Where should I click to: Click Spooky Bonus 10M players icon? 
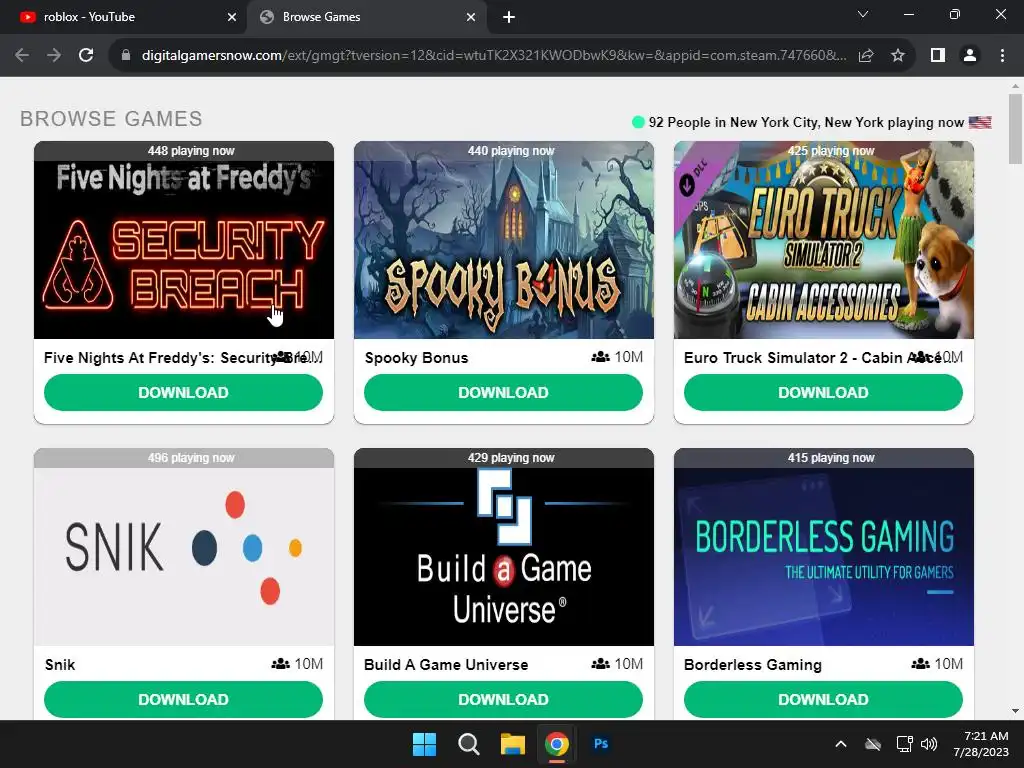(600, 357)
